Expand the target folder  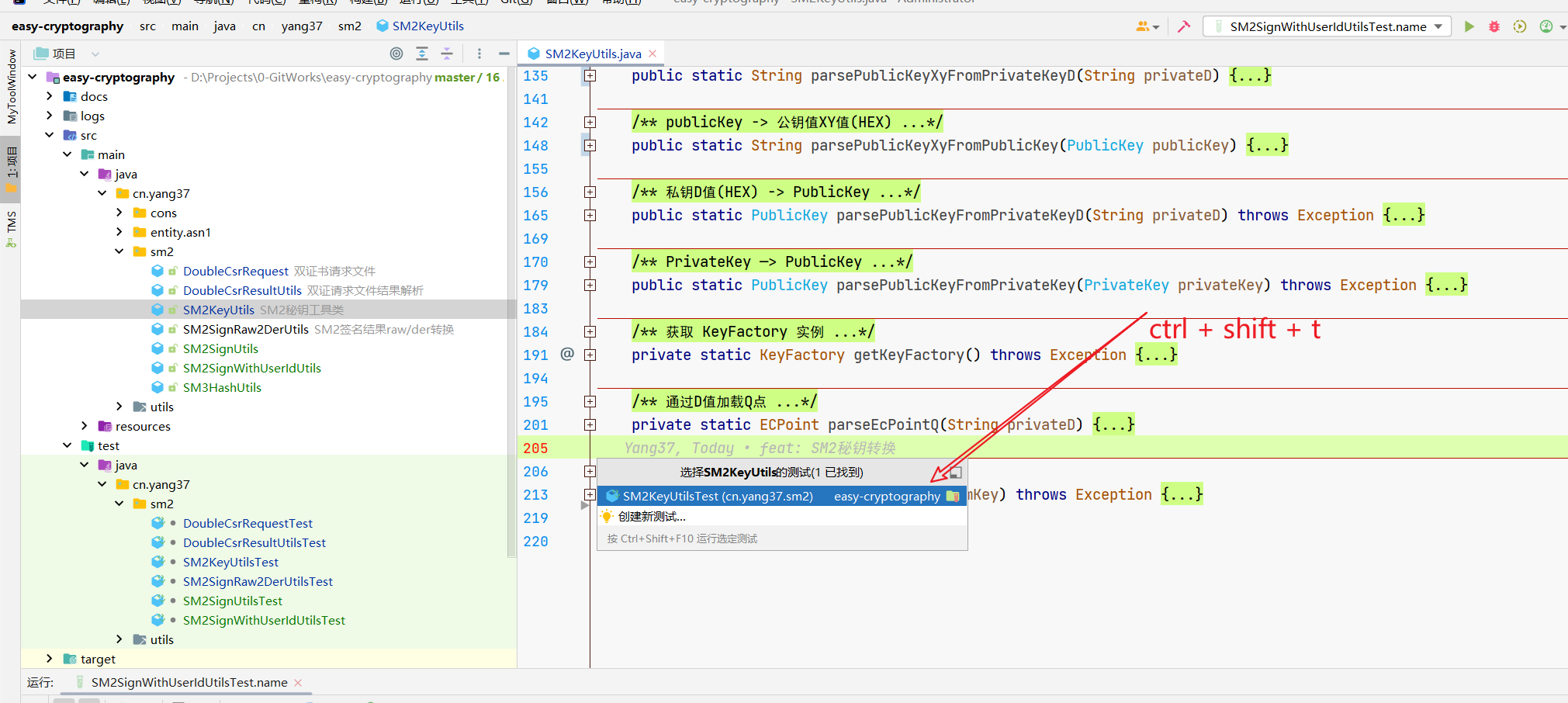[x=50, y=659]
